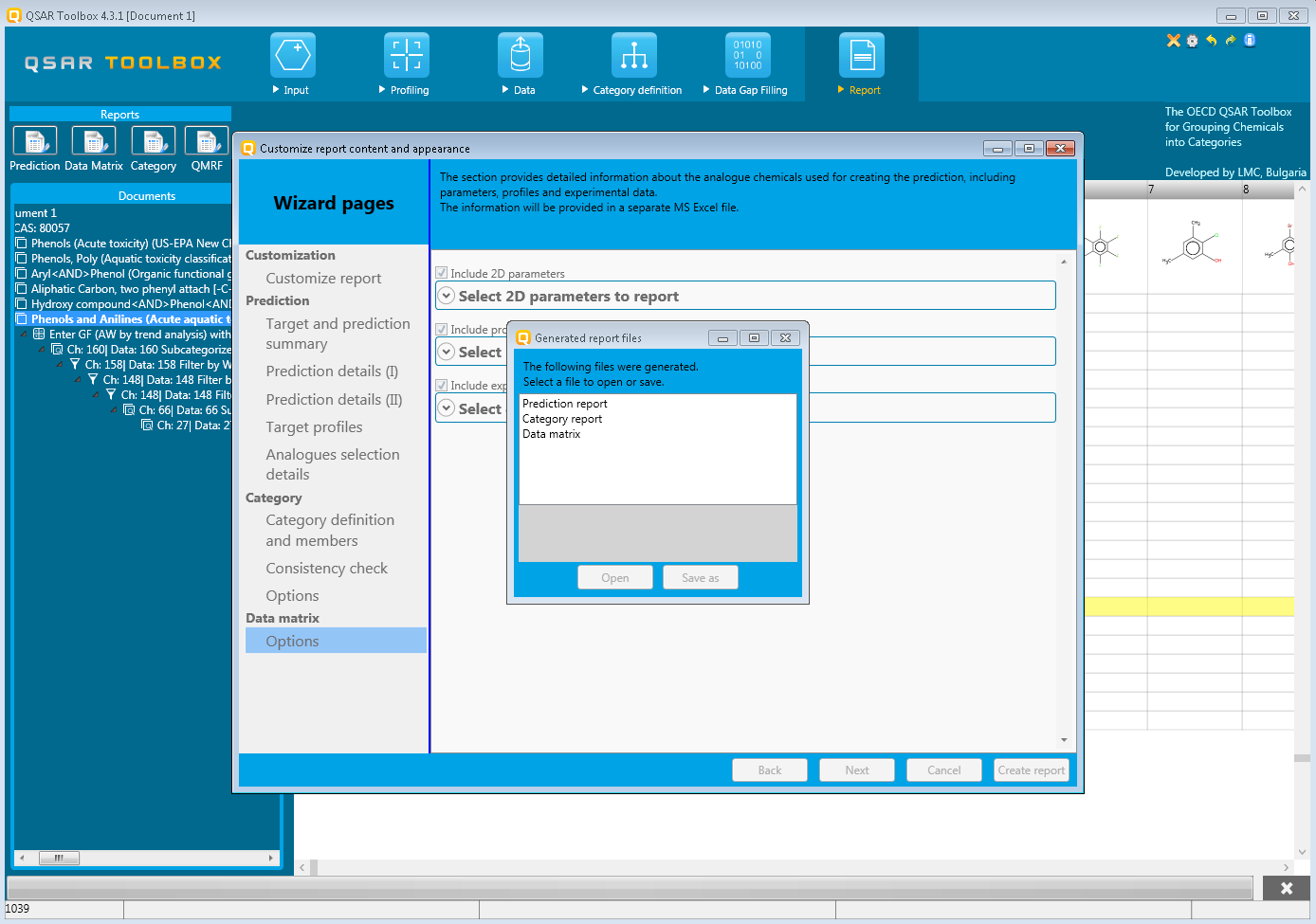Viewport: 1316px width, 924px height.
Task: Open the Data stage icon
Action: (521, 56)
